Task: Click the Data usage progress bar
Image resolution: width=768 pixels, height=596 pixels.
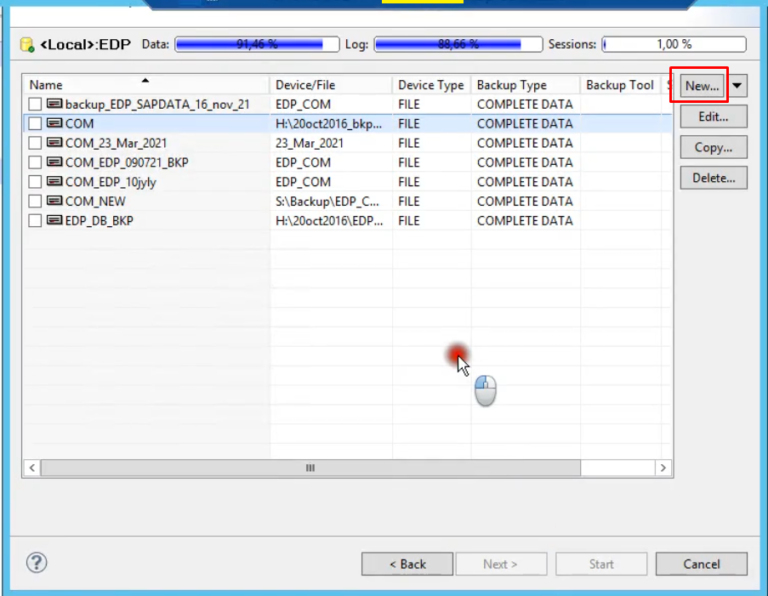Action: coord(257,45)
